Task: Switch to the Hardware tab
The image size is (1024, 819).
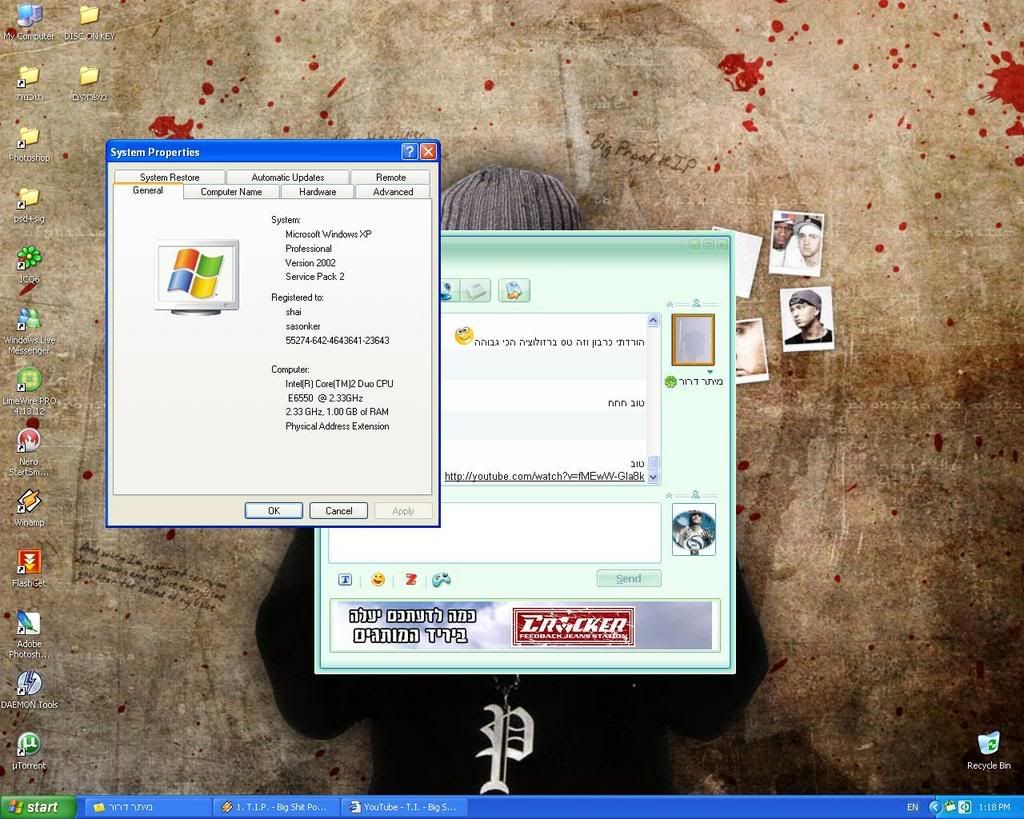Action: tap(317, 192)
